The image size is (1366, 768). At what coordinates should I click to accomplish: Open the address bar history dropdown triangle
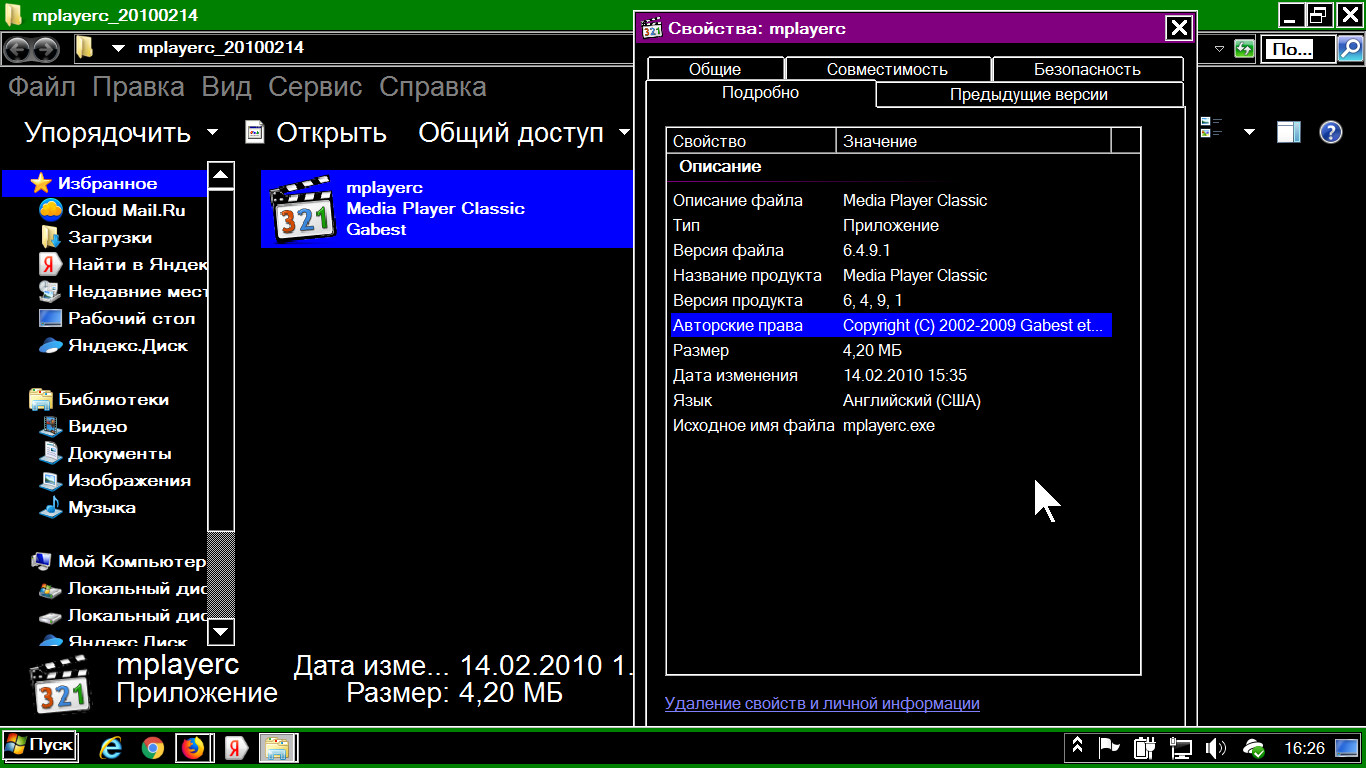(1220, 48)
